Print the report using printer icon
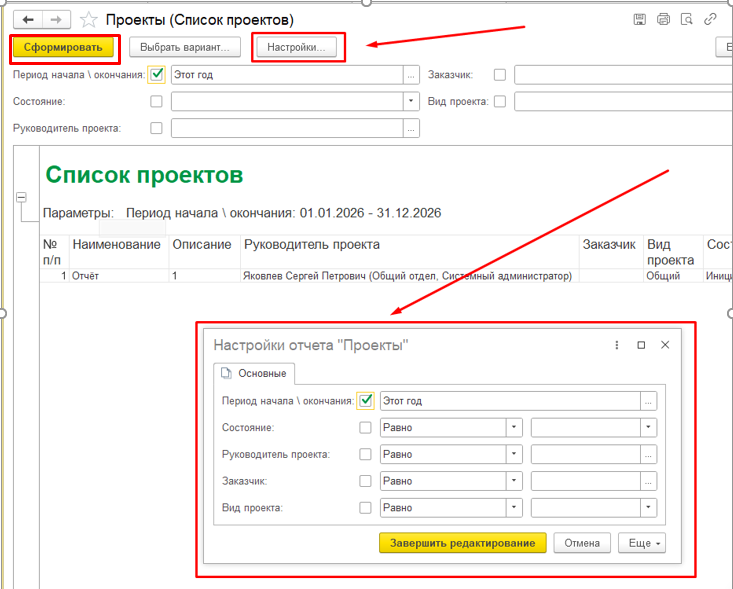 pos(663,19)
